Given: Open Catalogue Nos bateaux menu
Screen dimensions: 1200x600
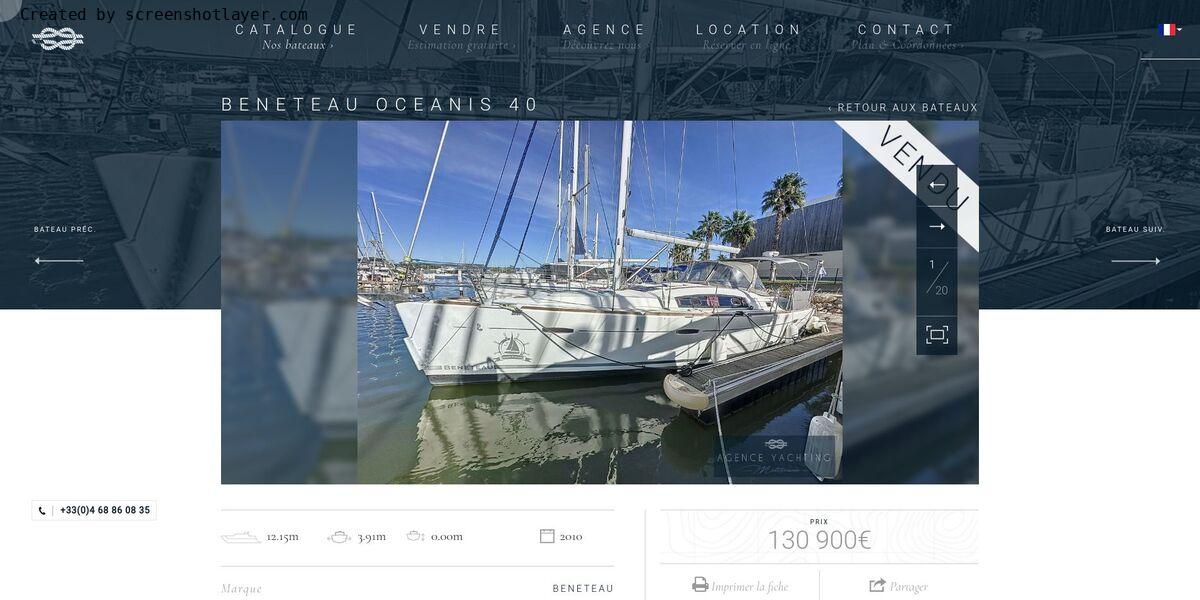Looking at the screenshot, I should [x=297, y=36].
